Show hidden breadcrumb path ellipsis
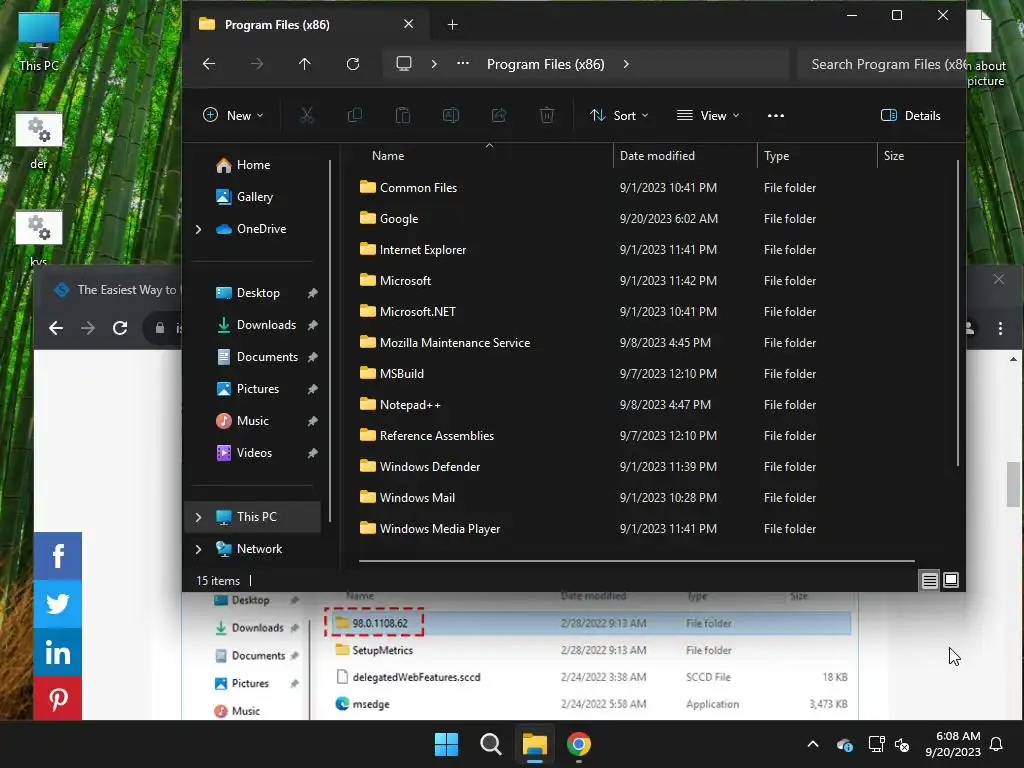The image size is (1024, 768). coord(463,63)
